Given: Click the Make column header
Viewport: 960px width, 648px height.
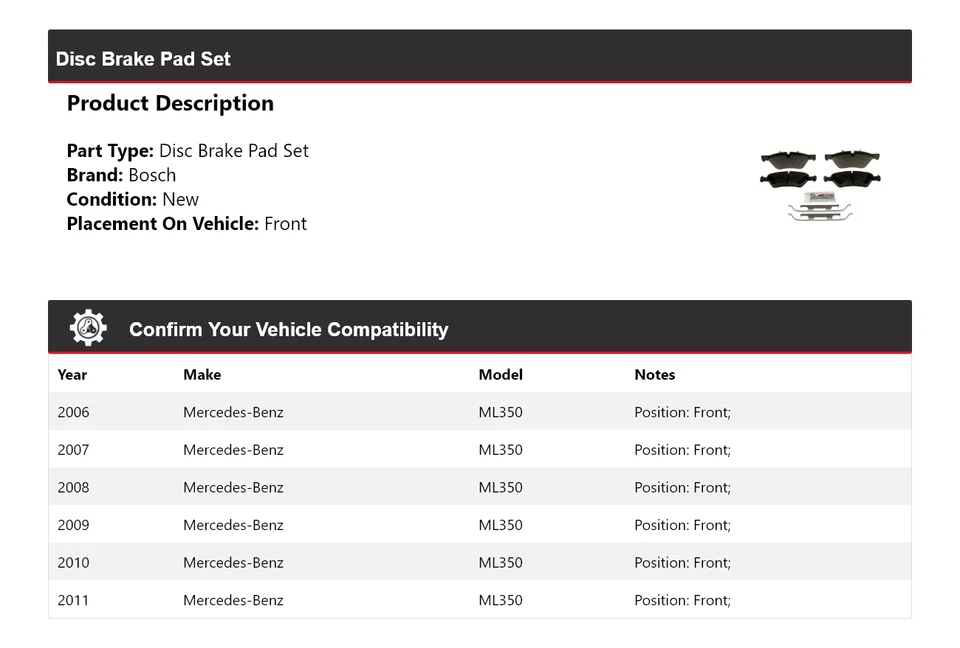Looking at the screenshot, I should tap(202, 375).
